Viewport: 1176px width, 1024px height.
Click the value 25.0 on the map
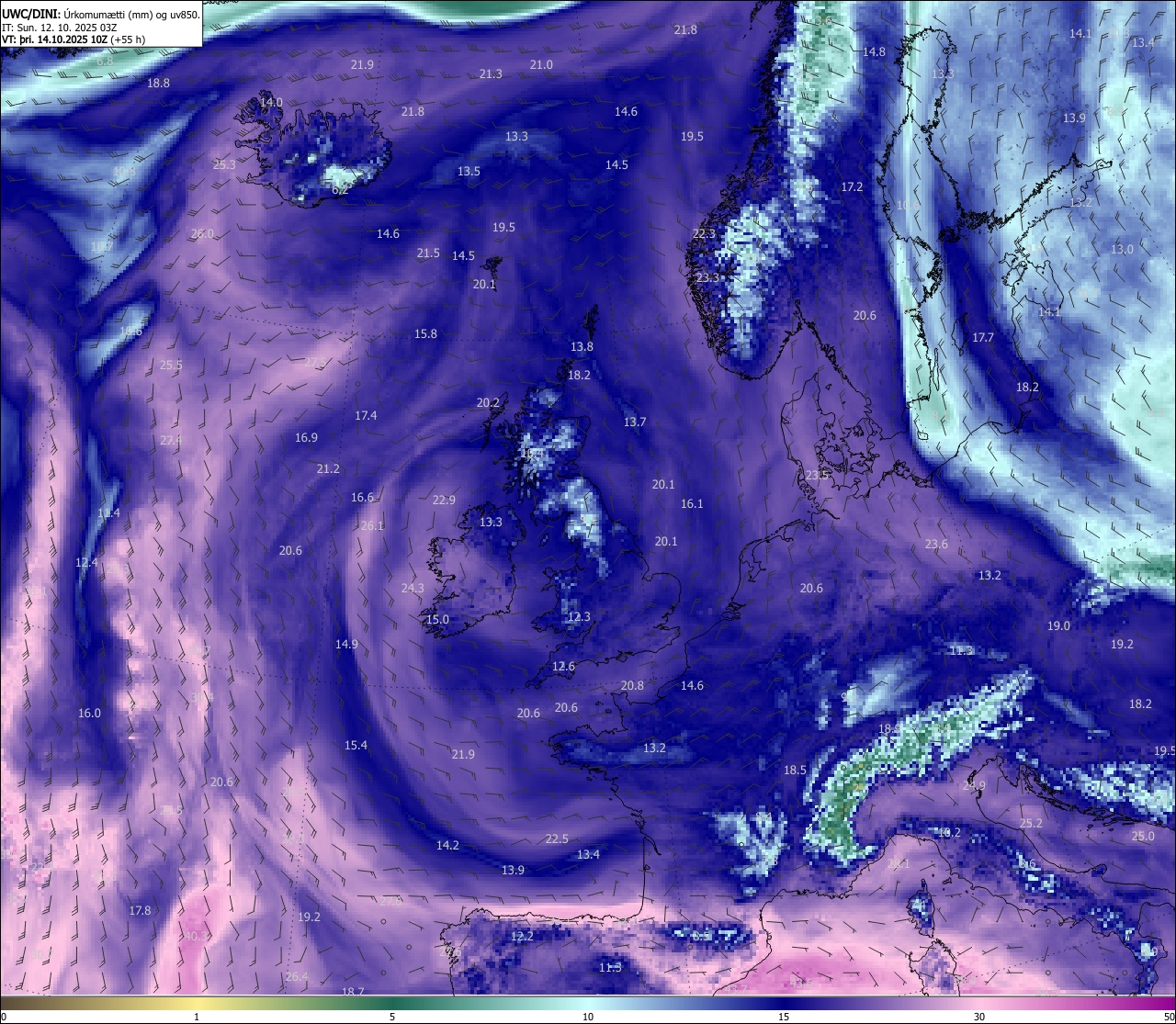(x=1143, y=836)
